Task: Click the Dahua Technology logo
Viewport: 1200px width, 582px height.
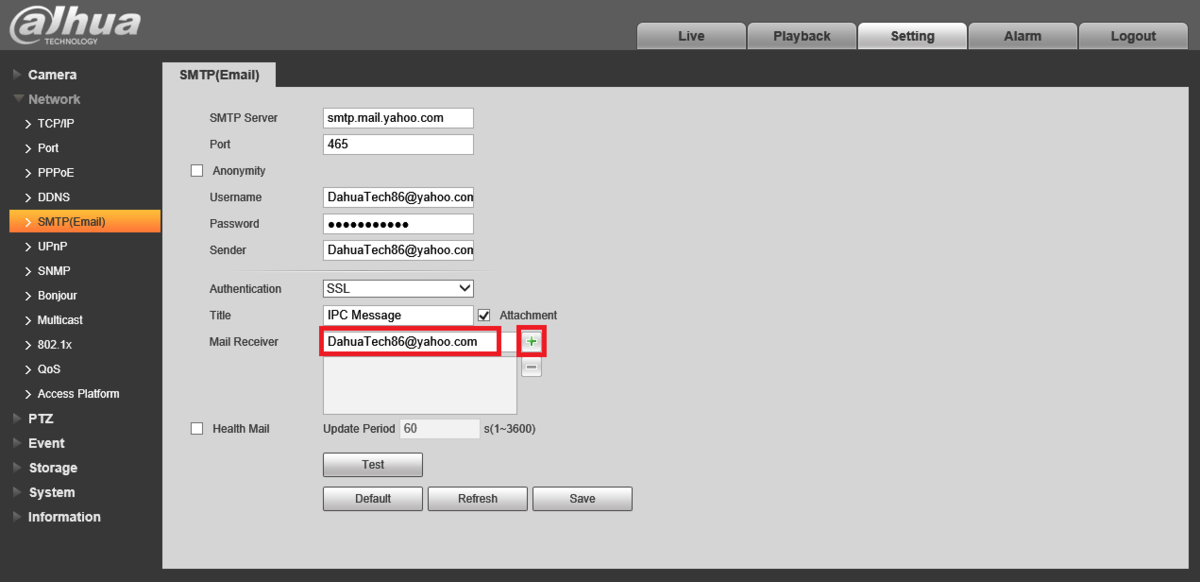Action: coord(73,27)
